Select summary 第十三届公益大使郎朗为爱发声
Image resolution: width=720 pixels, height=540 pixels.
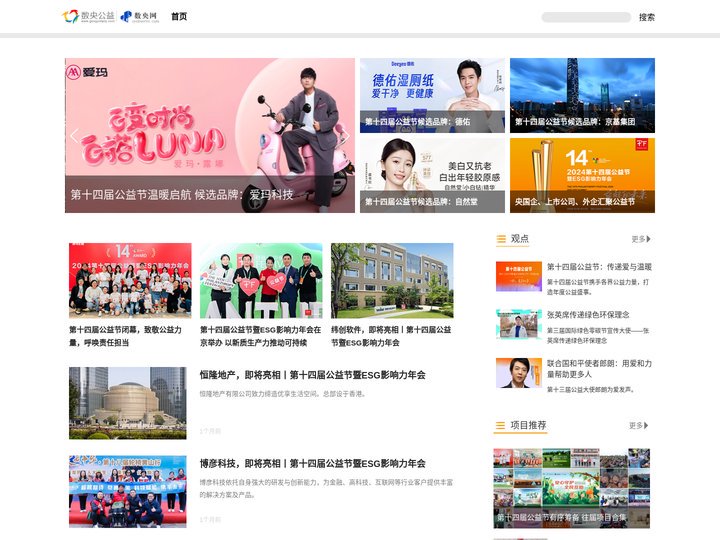pos(591,389)
